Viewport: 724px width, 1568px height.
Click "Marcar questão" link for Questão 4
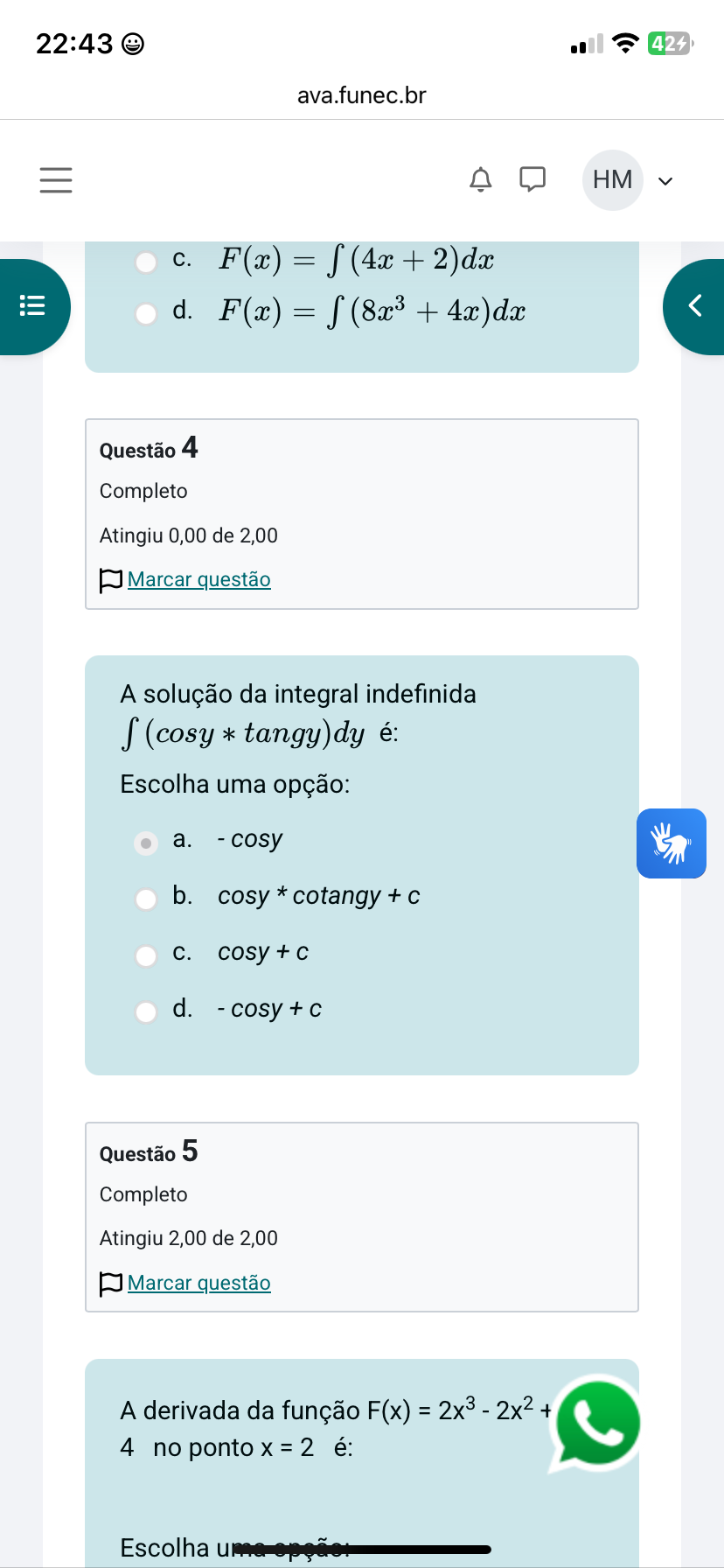point(199,579)
